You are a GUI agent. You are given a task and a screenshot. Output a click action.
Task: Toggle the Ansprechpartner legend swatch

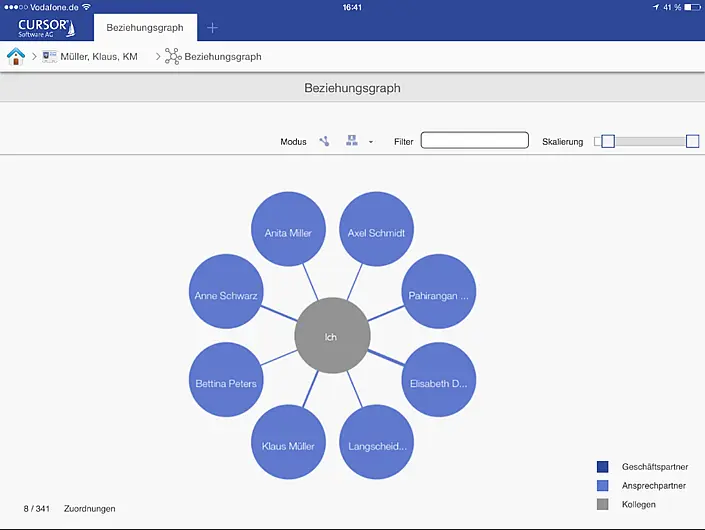pyautogui.click(x=602, y=486)
